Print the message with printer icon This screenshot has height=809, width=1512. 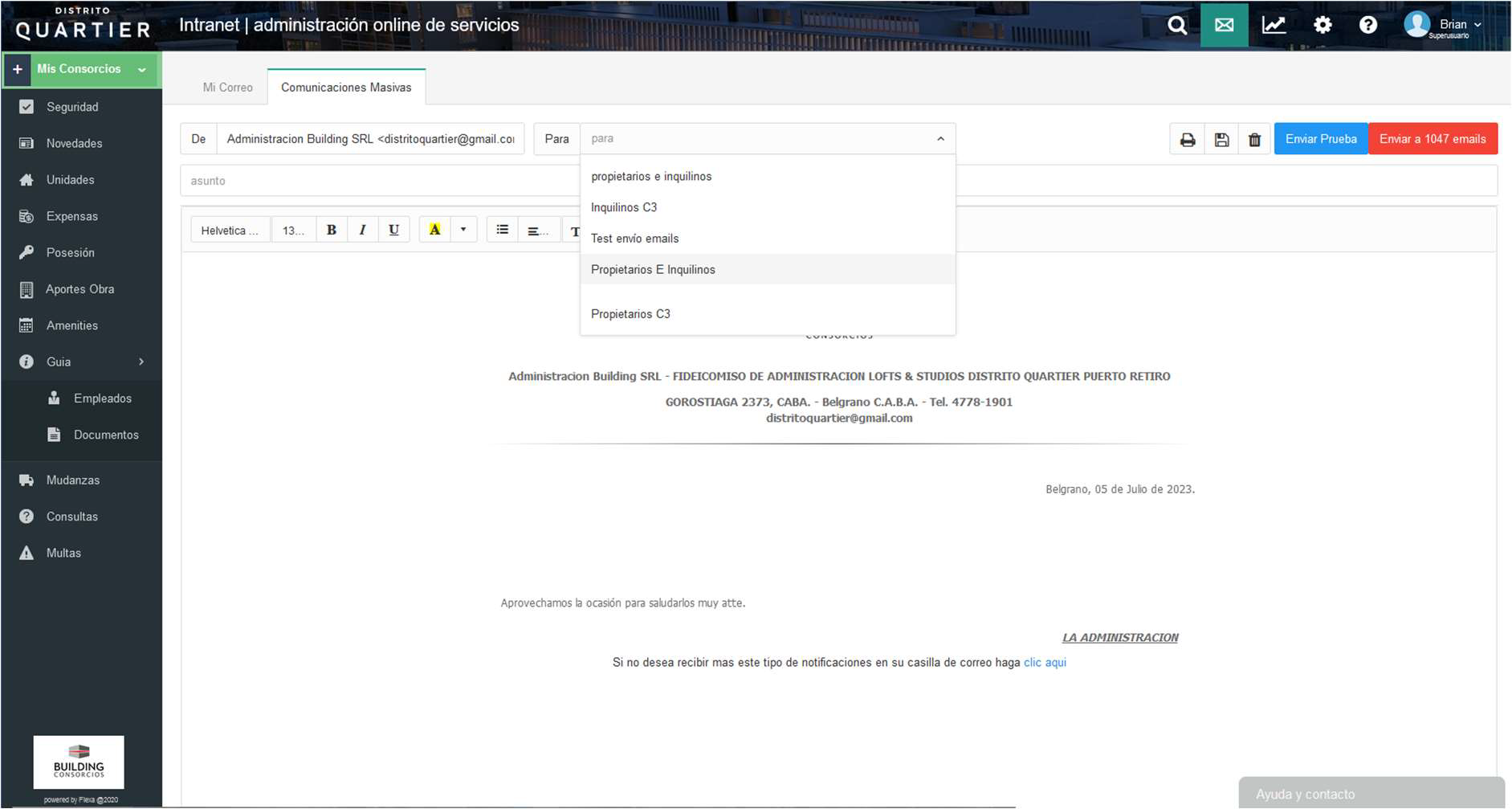point(1188,140)
